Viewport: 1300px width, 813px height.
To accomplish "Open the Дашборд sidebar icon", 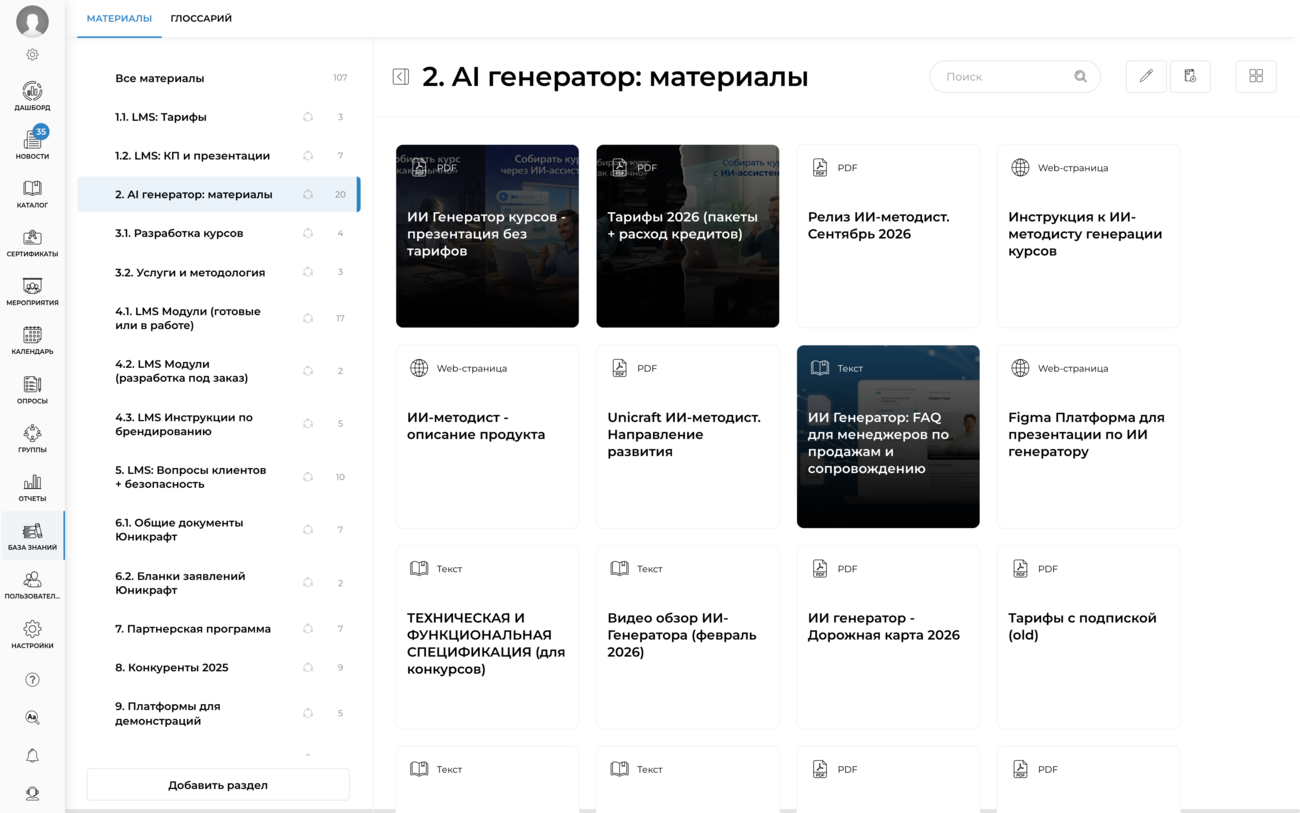I will [32, 96].
